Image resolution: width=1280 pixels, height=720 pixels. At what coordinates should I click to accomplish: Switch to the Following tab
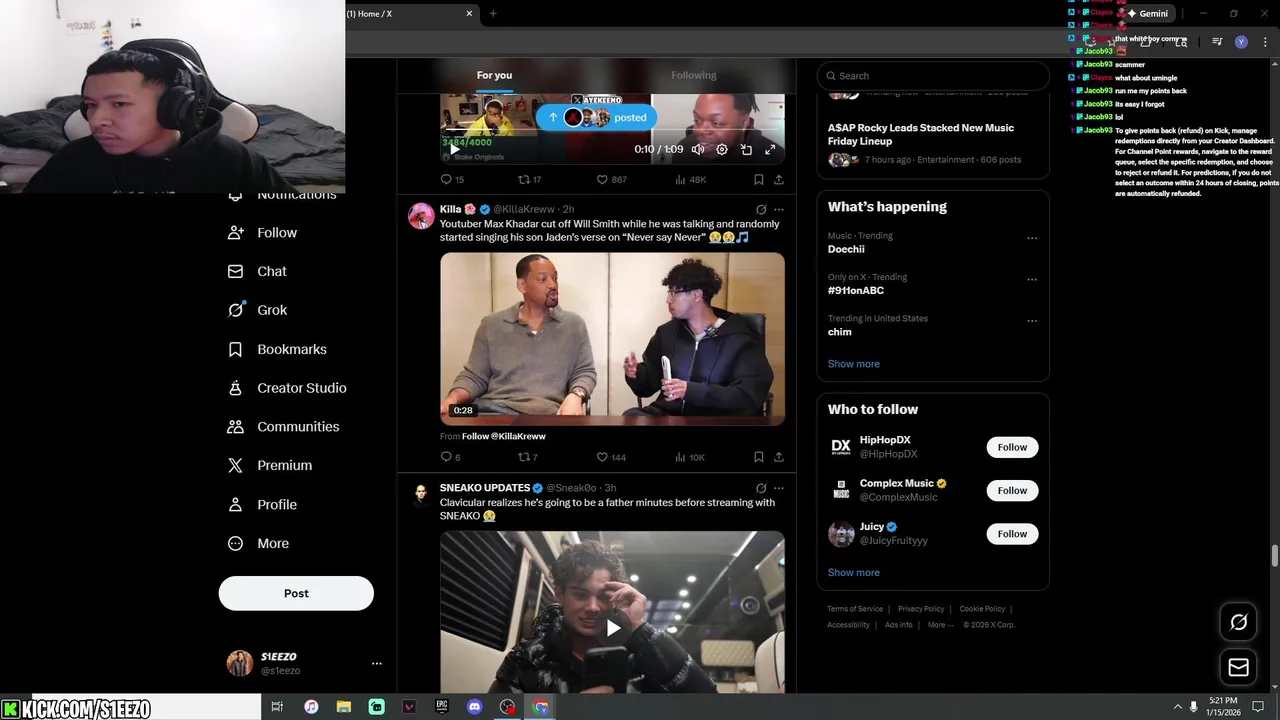click(694, 75)
